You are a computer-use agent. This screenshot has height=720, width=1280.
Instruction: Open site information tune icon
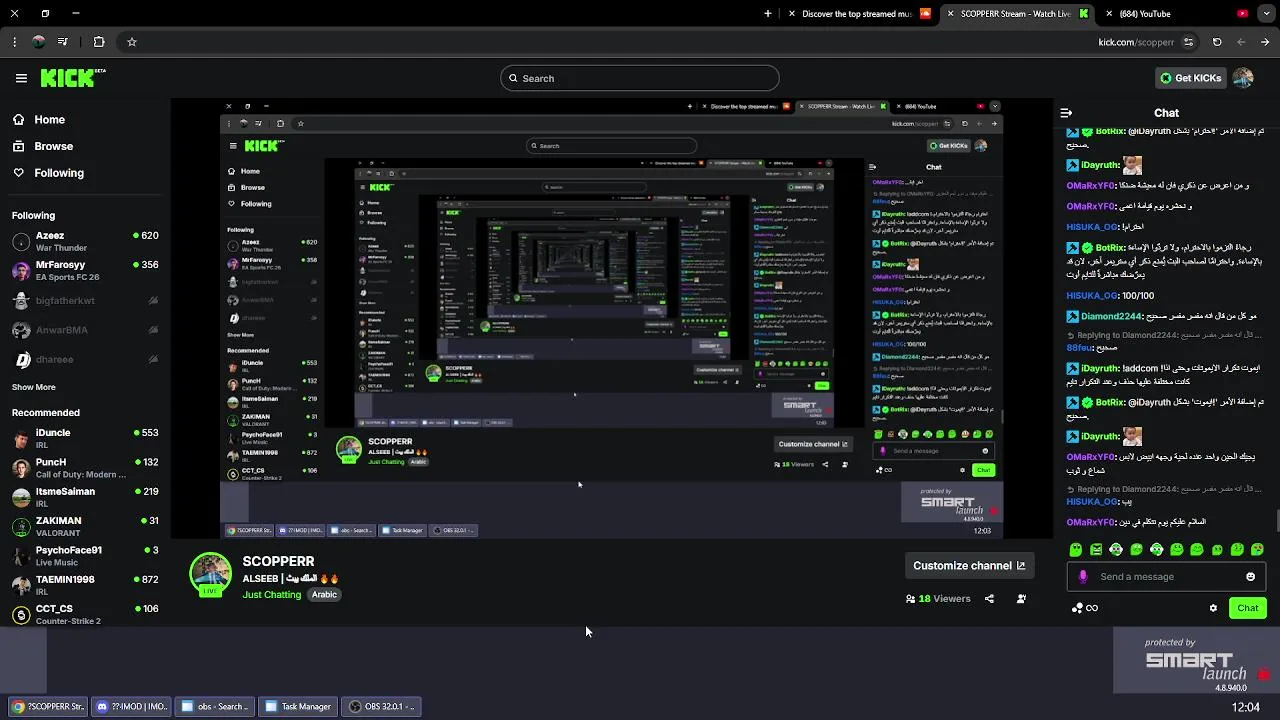pyautogui.click(x=1188, y=42)
